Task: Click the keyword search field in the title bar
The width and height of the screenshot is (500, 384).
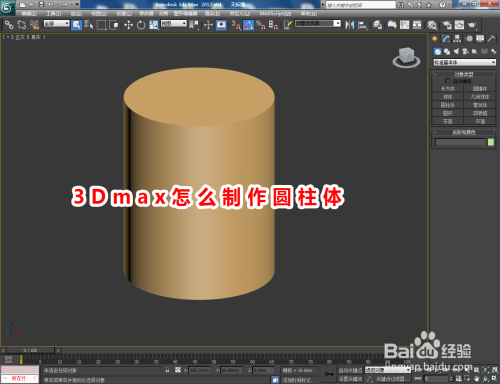Action: click(360, 5)
